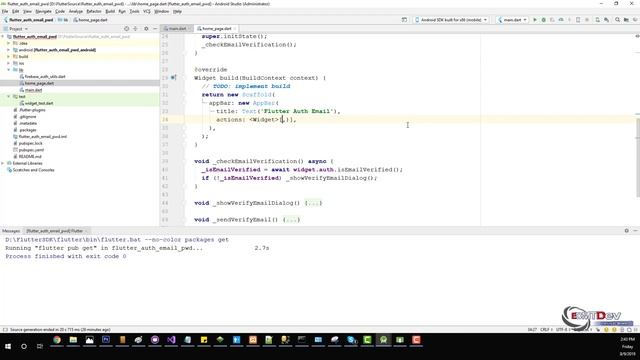Open Visual Studio from the taskbar
640x360 pixels.
coord(171,340)
